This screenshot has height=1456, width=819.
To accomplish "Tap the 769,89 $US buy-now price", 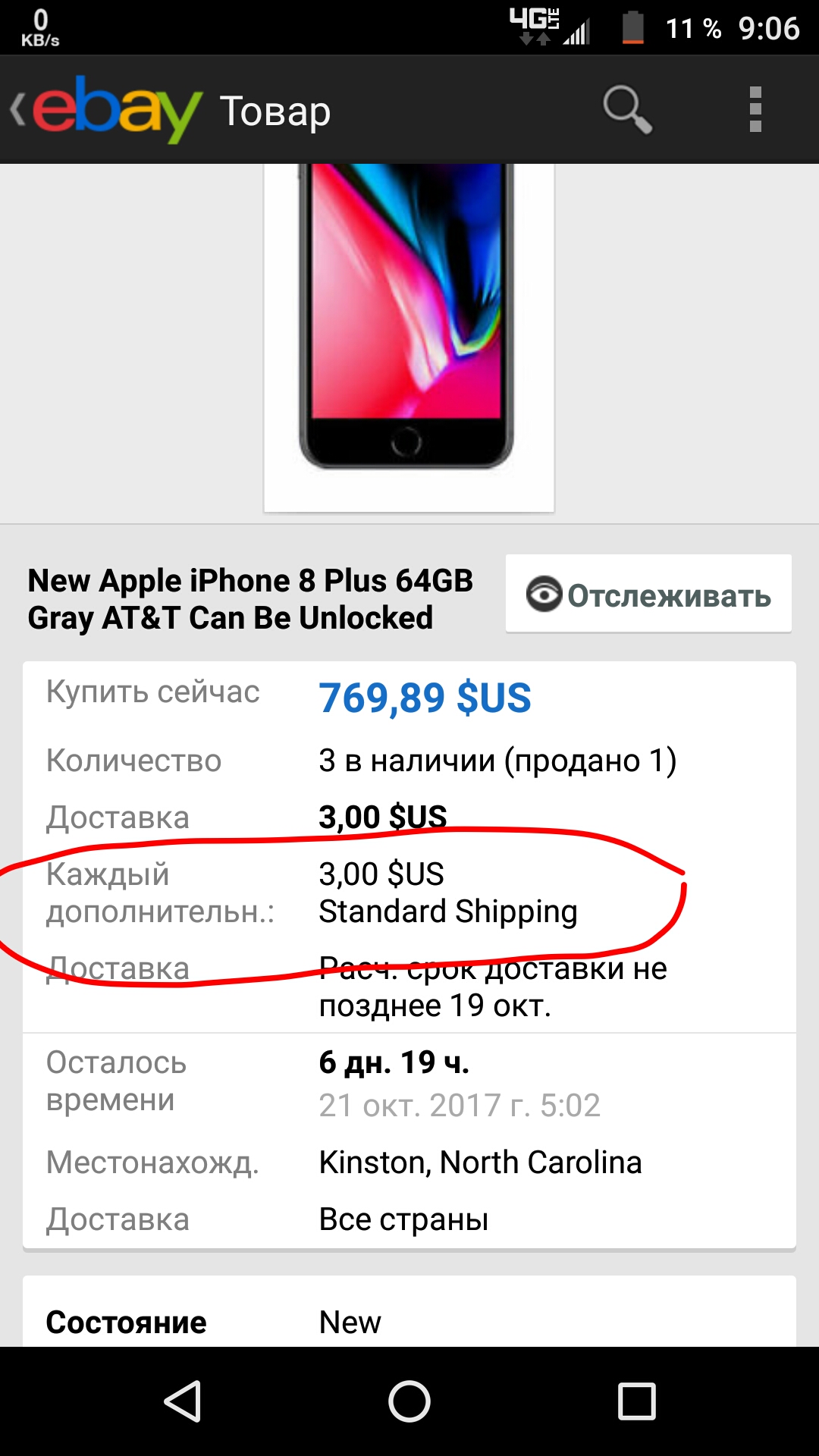I will (x=425, y=698).
